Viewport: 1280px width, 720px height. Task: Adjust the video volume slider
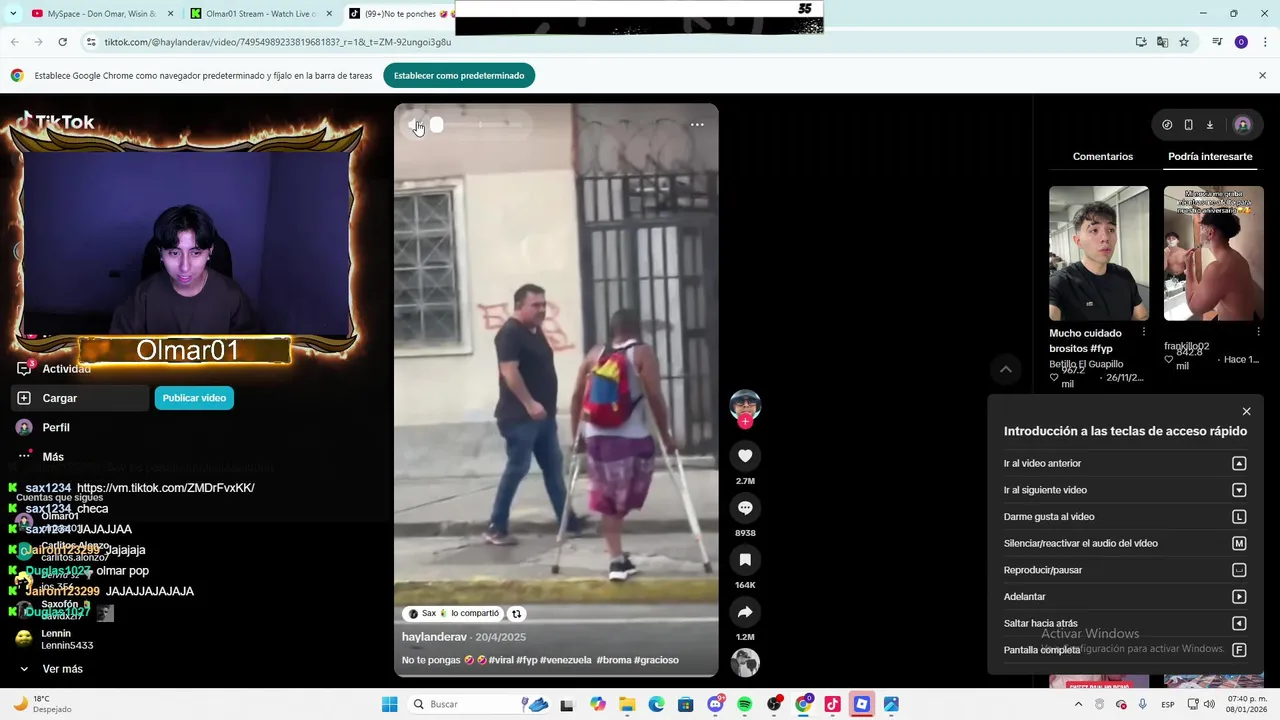(479, 125)
